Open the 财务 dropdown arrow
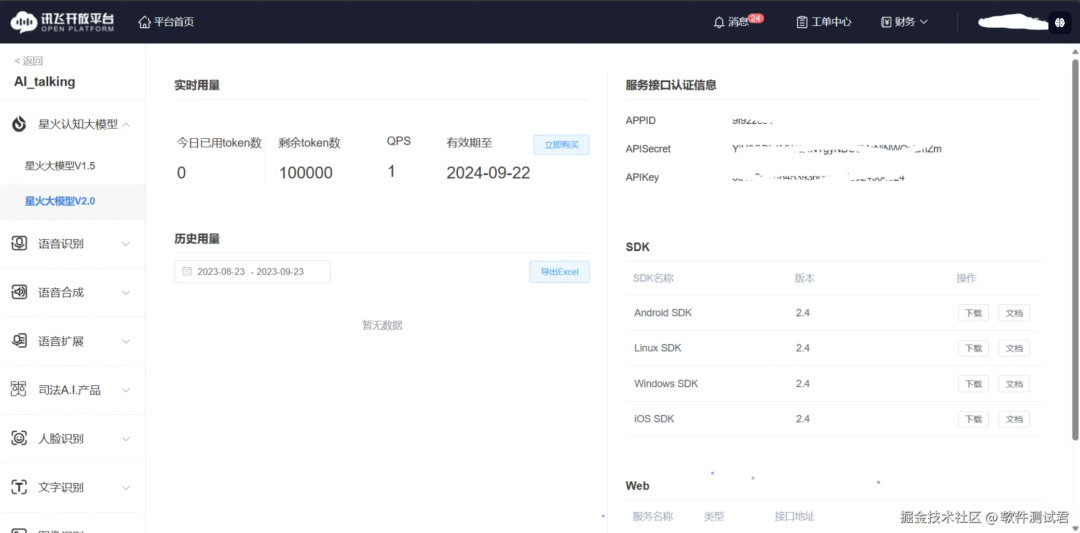1080x533 pixels. pos(924,22)
